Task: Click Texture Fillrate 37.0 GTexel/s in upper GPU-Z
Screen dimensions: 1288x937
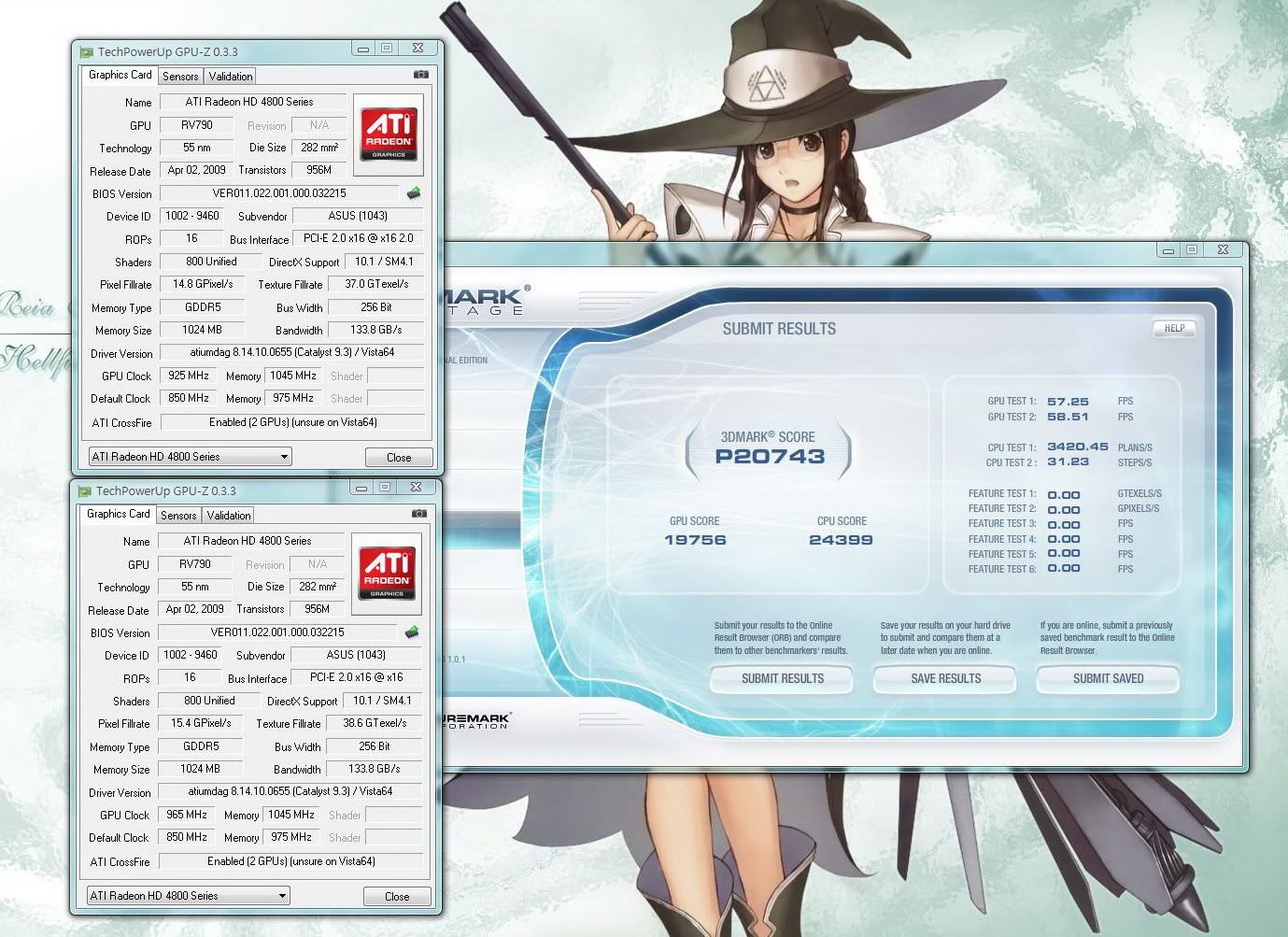Action: coord(376,284)
